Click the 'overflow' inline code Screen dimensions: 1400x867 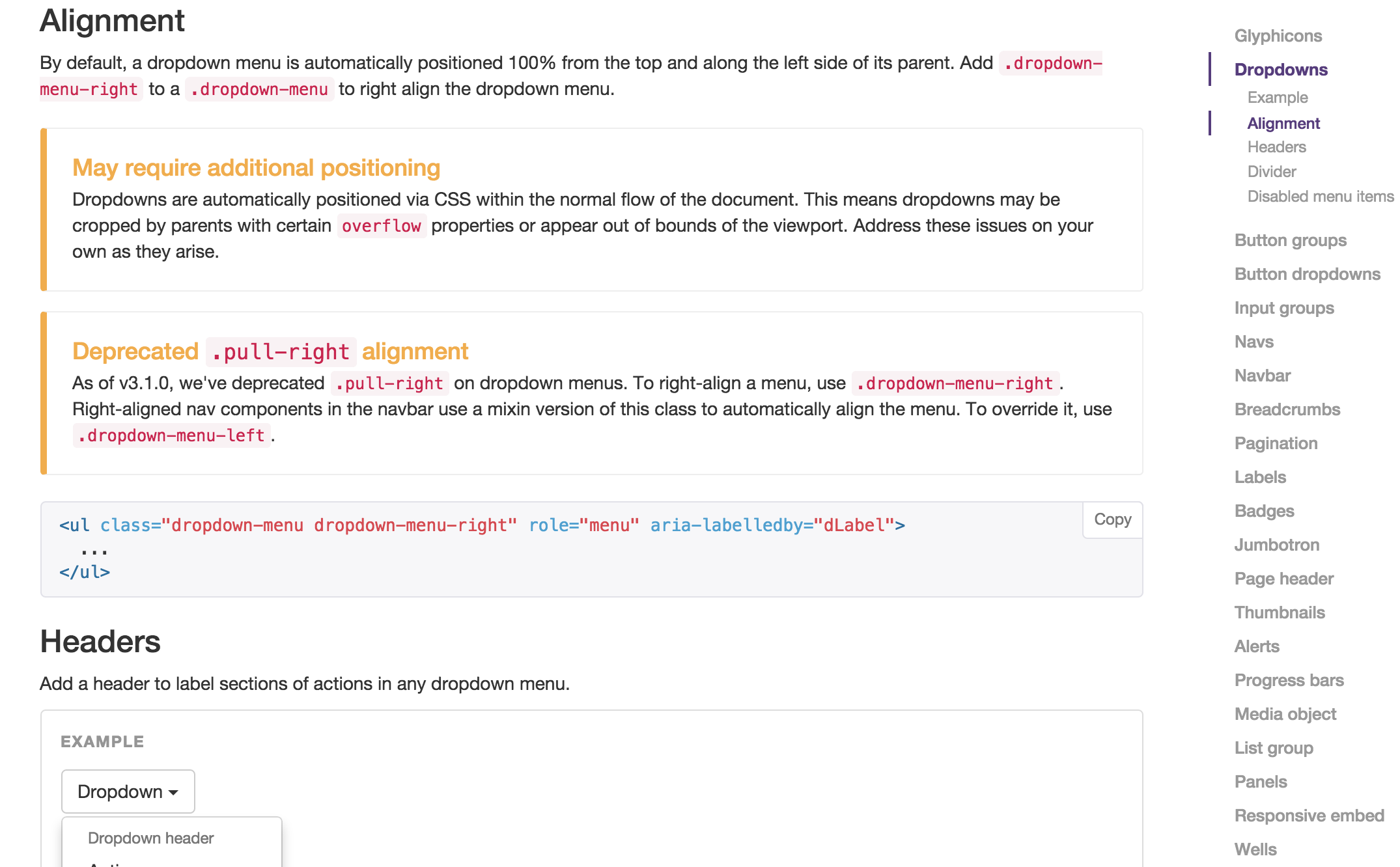tap(382, 226)
